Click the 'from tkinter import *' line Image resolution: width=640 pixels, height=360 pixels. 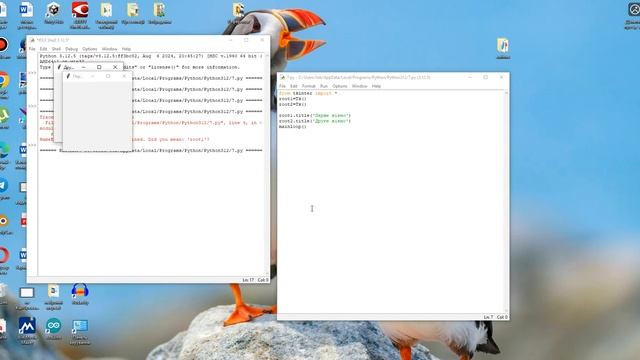[x=308, y=93]
